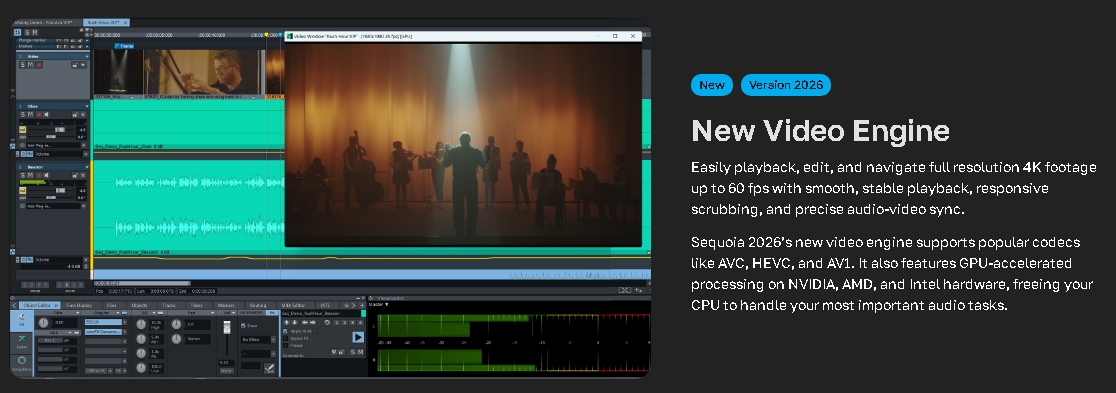This screenshot has height=393, width=1116.
Task: Click the EQ High band knob
Action: pos(141,325)
